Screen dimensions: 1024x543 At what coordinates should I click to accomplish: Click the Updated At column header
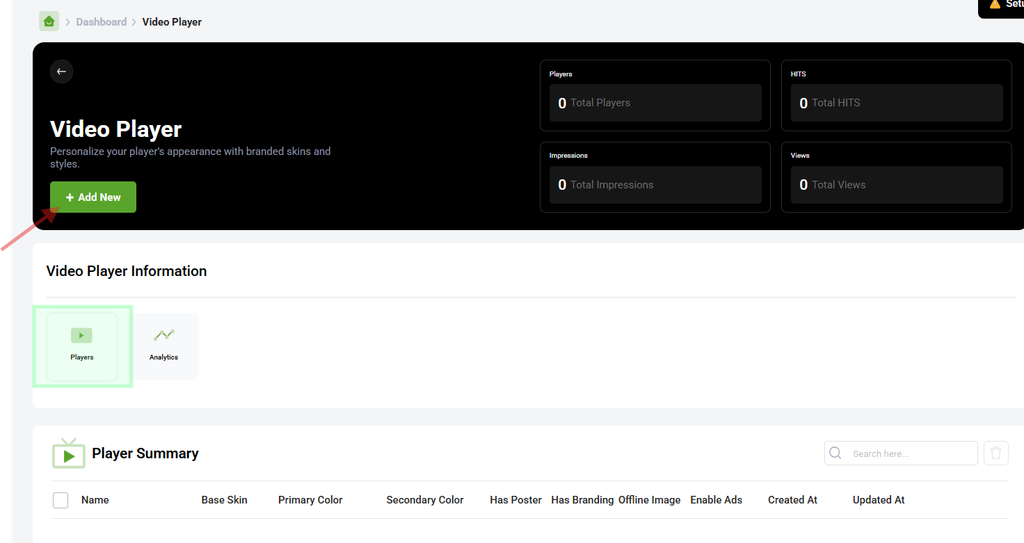point(878,500)
